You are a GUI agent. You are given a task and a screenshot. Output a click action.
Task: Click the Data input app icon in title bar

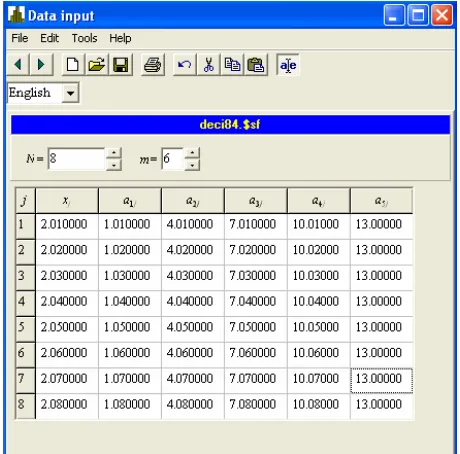pos(16,15)
